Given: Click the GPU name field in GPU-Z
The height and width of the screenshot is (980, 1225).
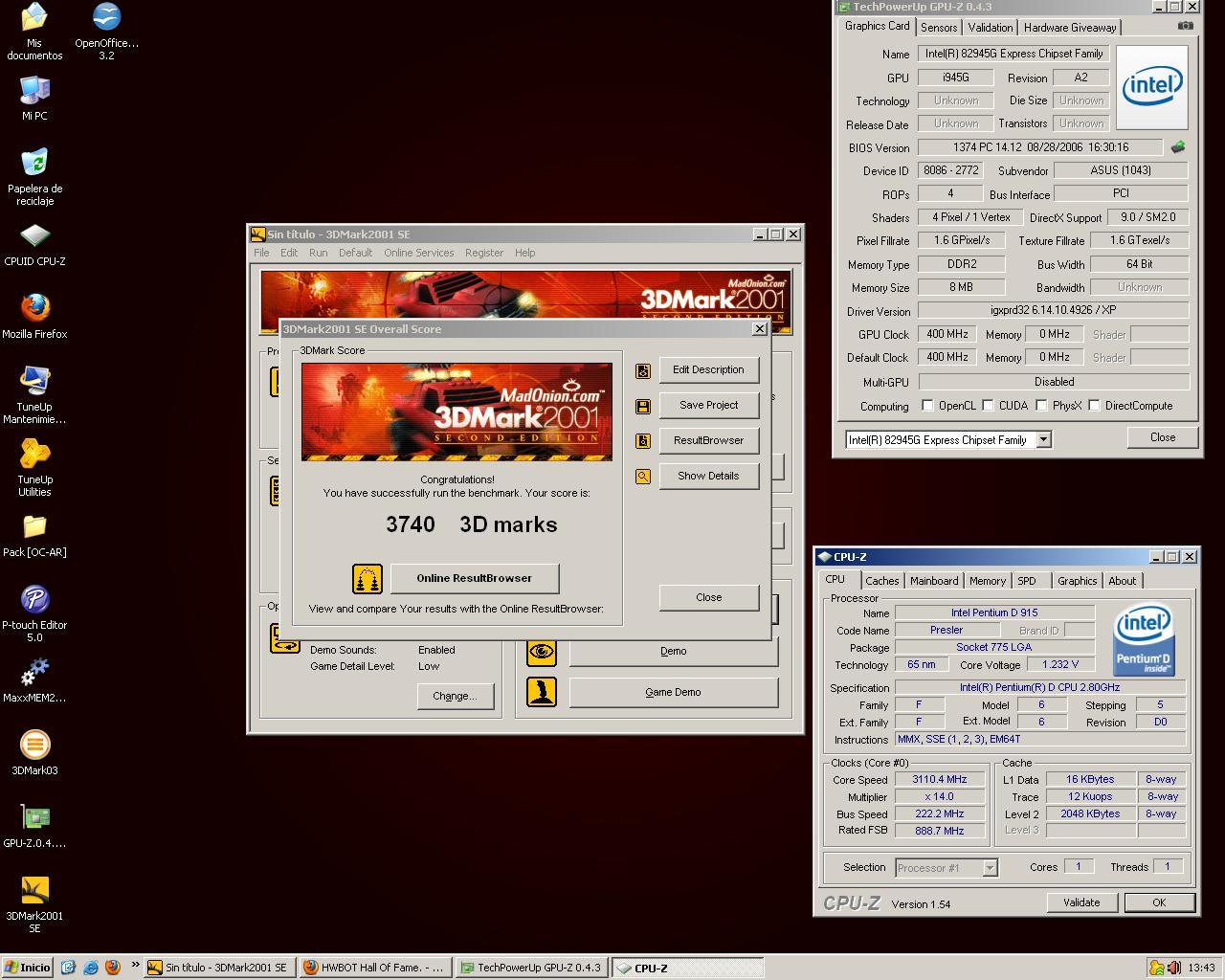Looking at the screenshot, I should (1013, 54).
